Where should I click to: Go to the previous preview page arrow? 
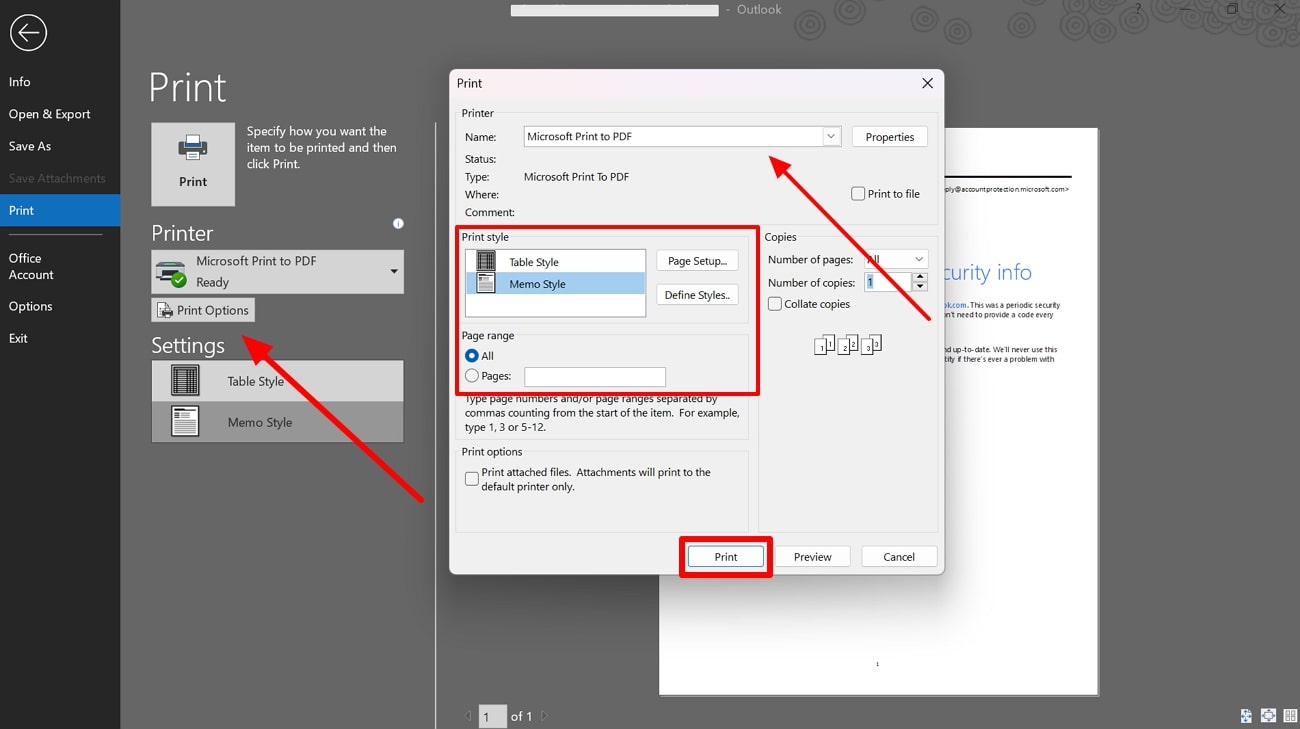click(467, 716)
